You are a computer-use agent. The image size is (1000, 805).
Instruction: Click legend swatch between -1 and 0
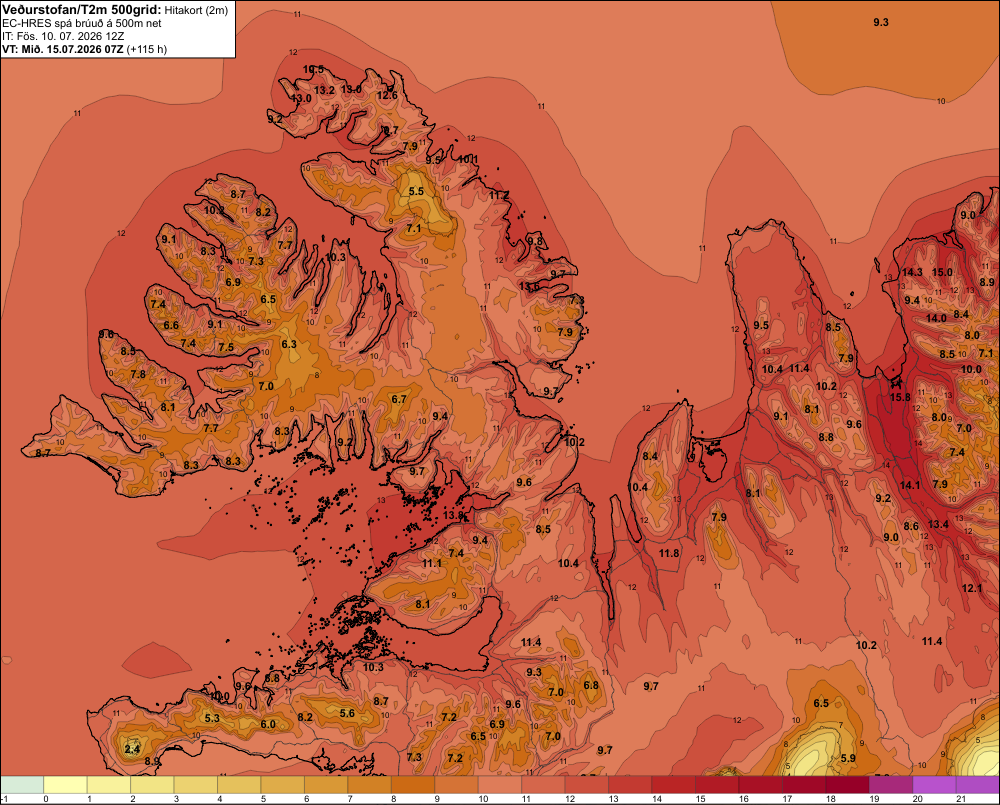coord(22,784)
